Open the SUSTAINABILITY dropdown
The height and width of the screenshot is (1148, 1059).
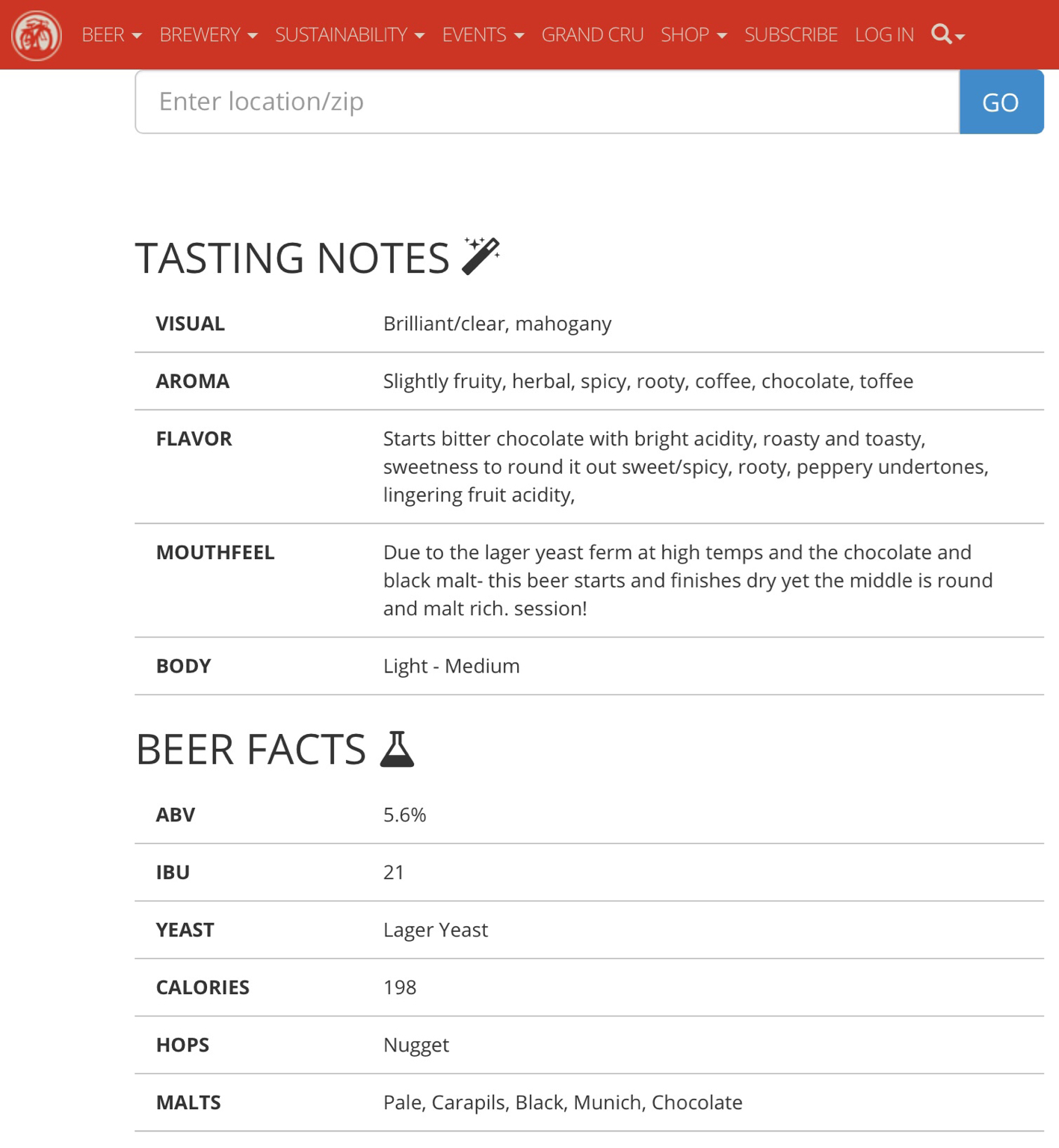coord(350,35)
